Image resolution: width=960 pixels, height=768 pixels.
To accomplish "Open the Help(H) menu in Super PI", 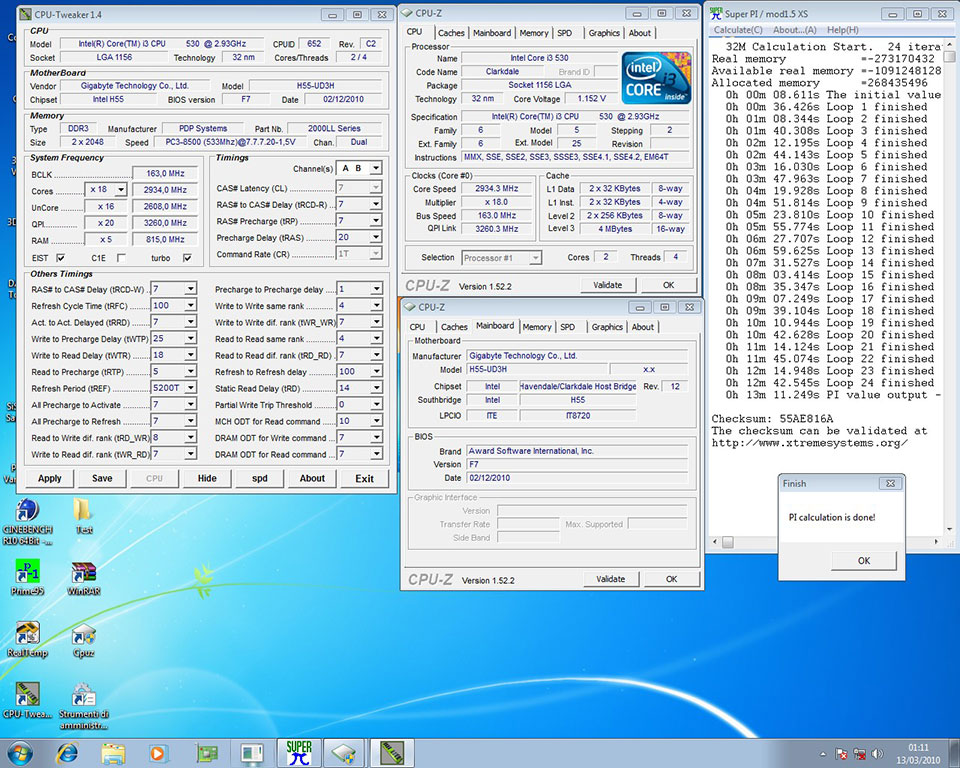I will pyautogui.click(x=842, y=30).
